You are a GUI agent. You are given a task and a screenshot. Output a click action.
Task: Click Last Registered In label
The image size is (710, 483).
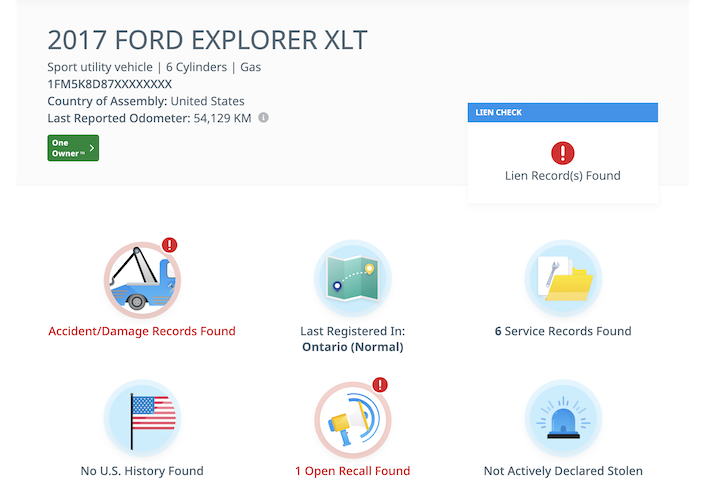point(353,331)
